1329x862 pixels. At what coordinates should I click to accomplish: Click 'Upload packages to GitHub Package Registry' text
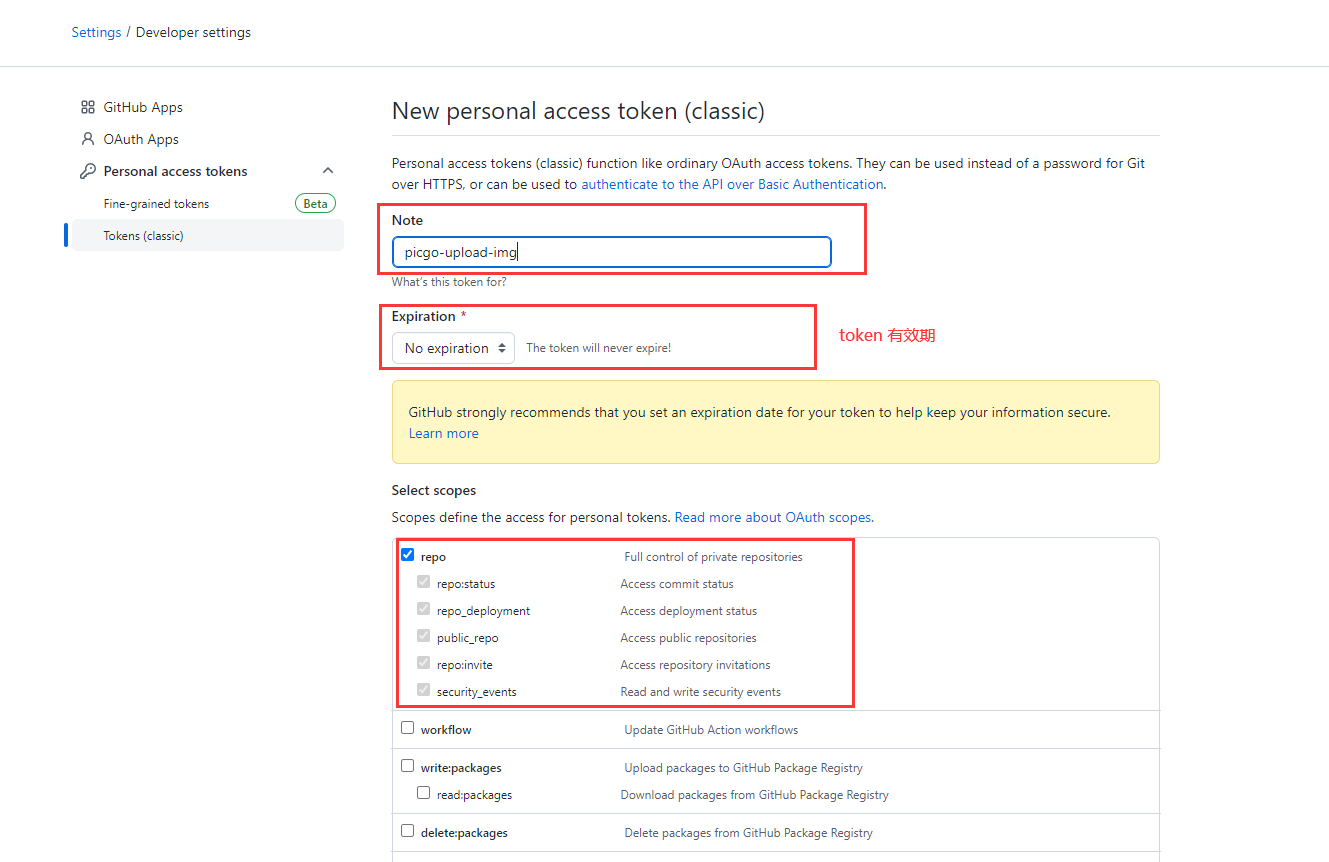(743, 768)
